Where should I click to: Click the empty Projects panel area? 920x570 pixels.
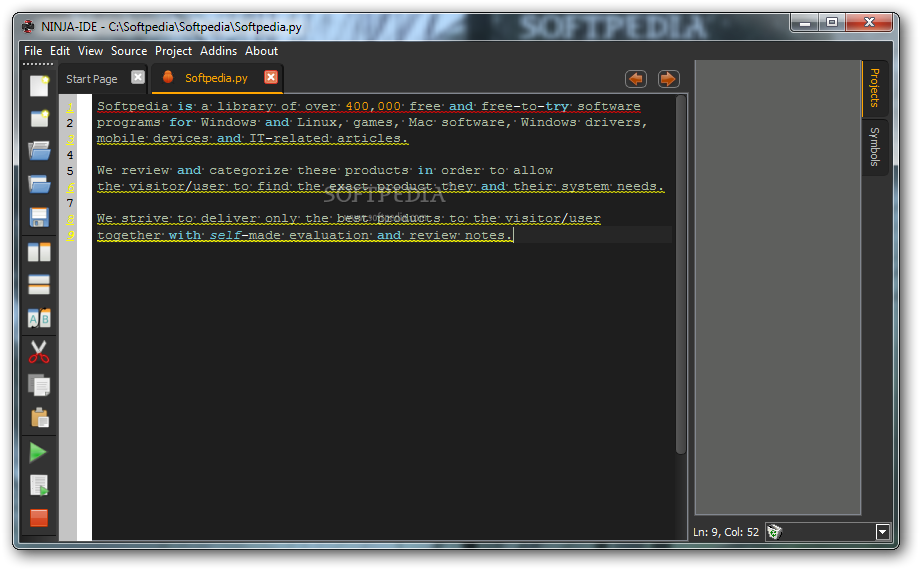777,287
